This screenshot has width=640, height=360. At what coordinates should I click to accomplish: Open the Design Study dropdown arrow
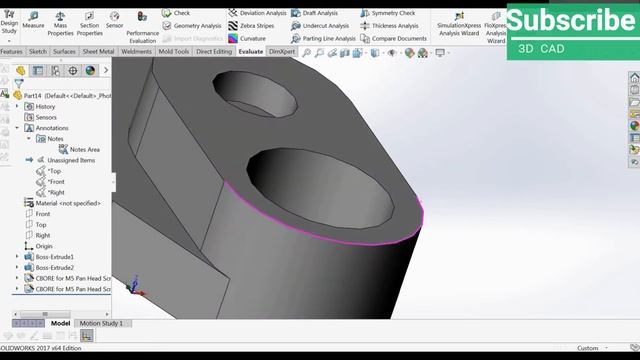tap(9, 41)
